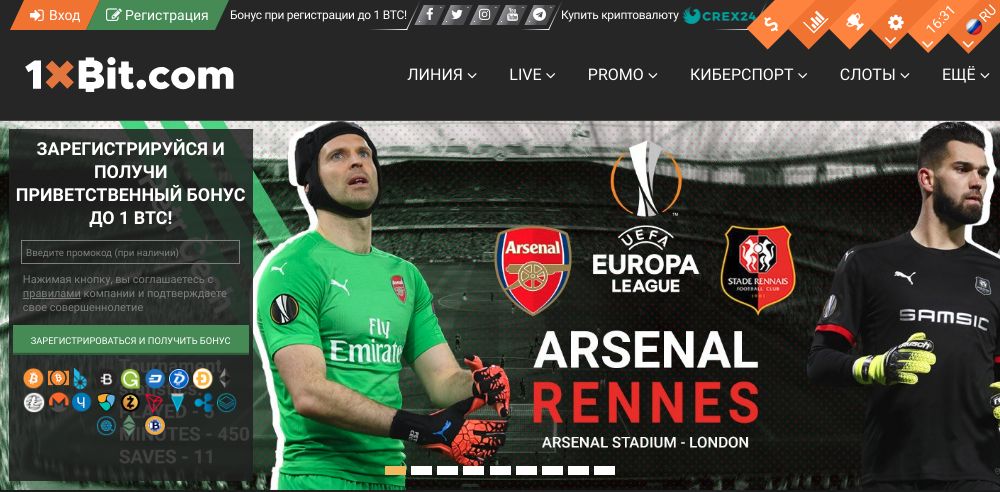This screenshot has height=492, width=1000.
Task: Open the Facebook social icon
Action: pyautogui.click(x=429, y=15)
